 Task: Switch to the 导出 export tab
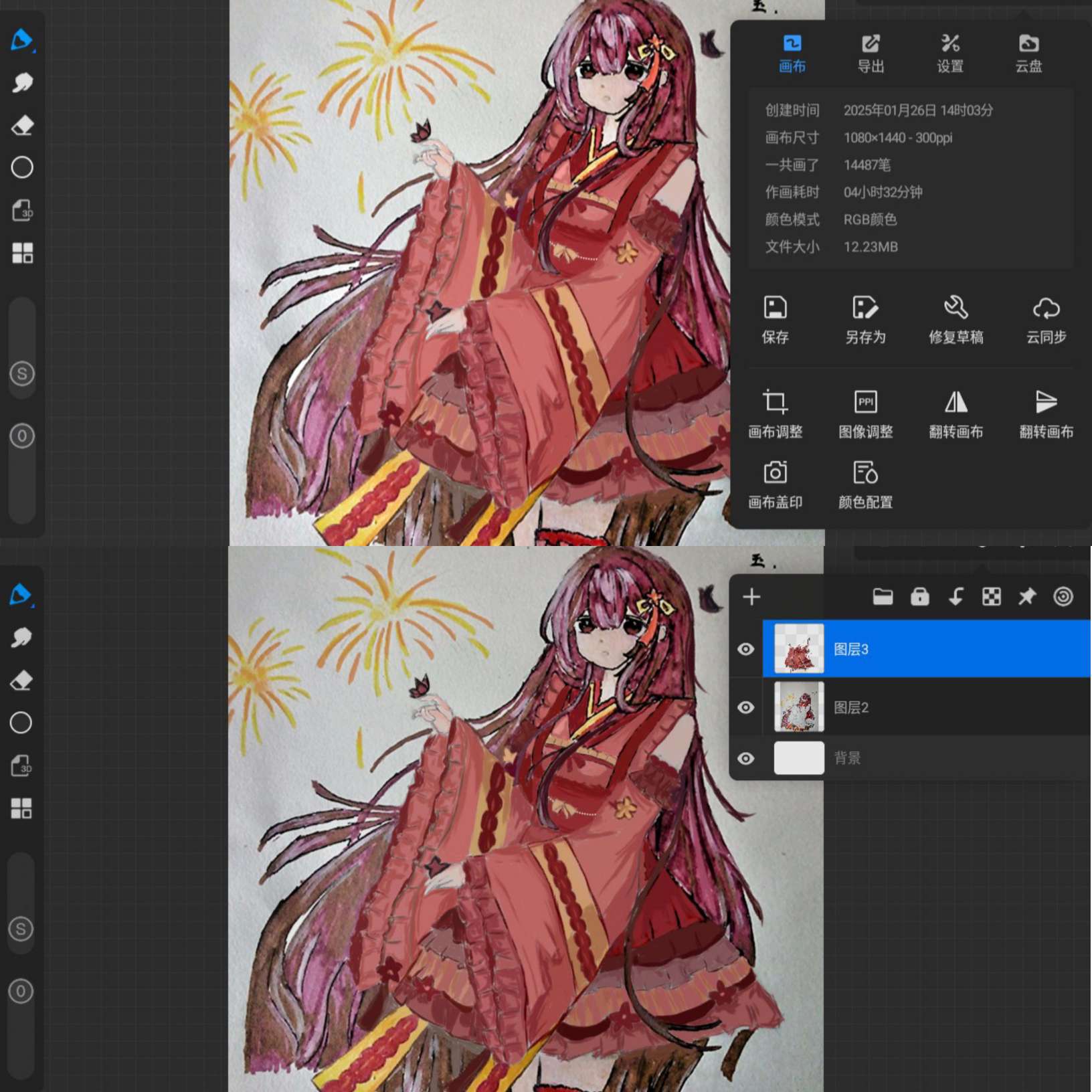pyautogui.click(x=871, y=54)
